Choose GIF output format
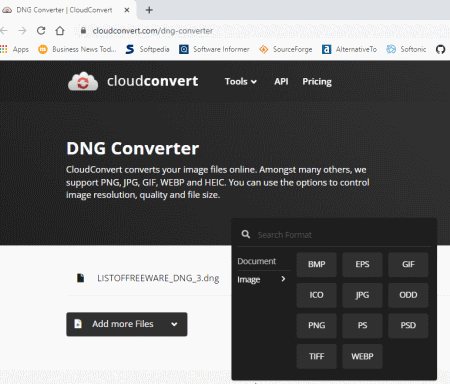 (x=408, y=264)
